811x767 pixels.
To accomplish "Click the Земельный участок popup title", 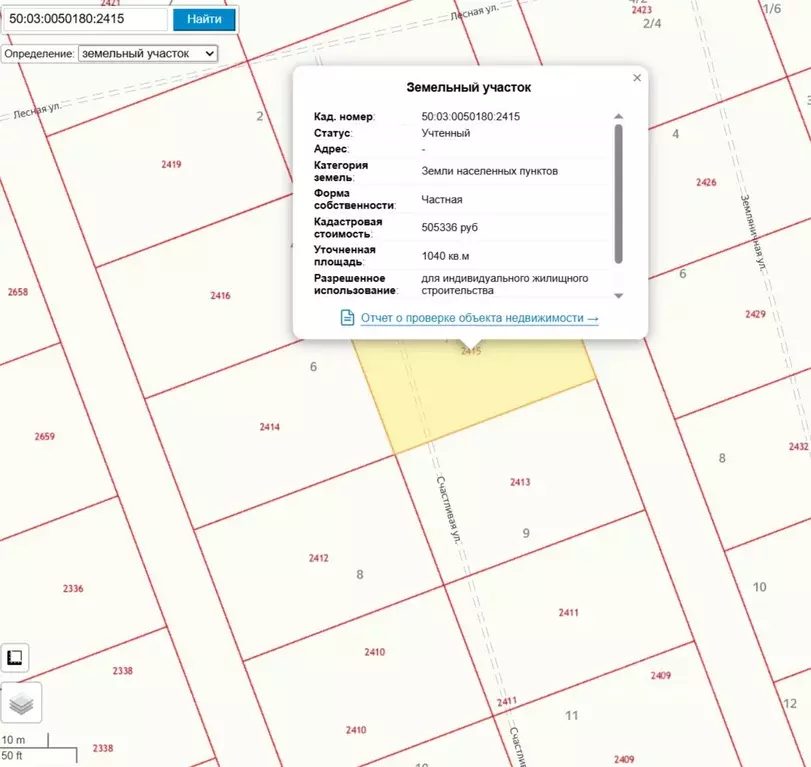I will click(469, 87).
